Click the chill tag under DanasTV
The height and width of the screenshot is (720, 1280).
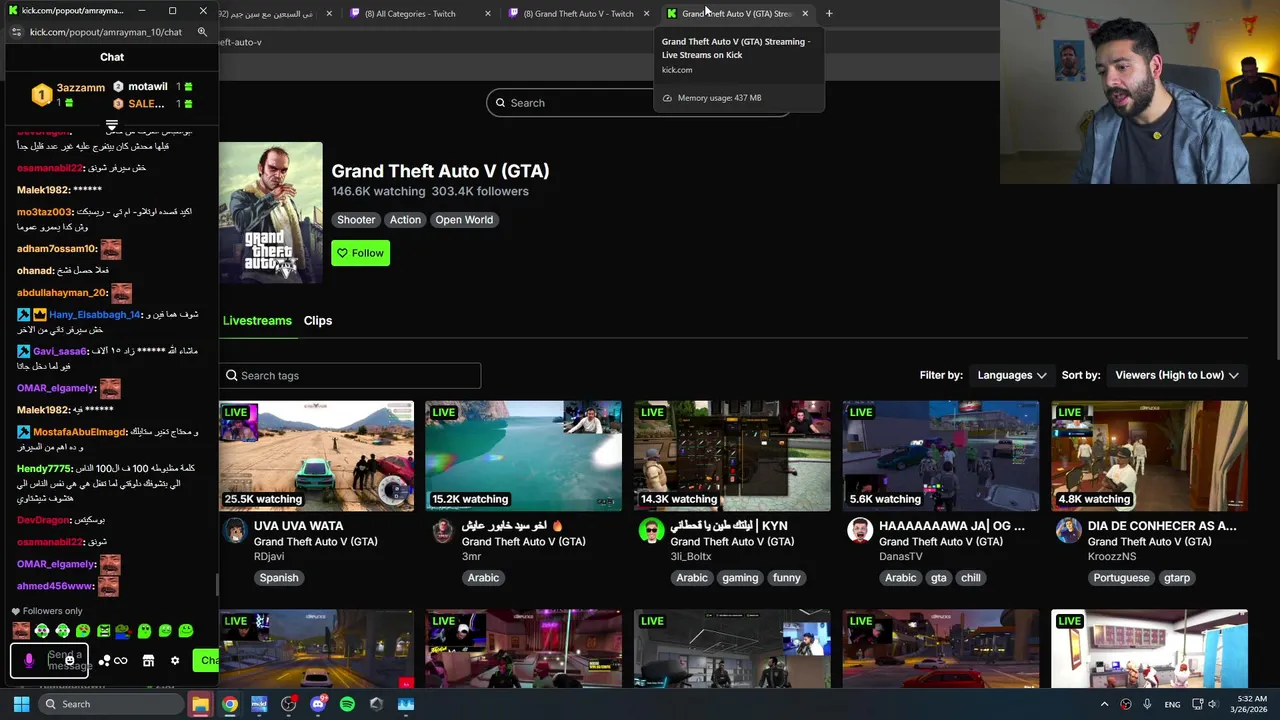[x=971, y=578]
